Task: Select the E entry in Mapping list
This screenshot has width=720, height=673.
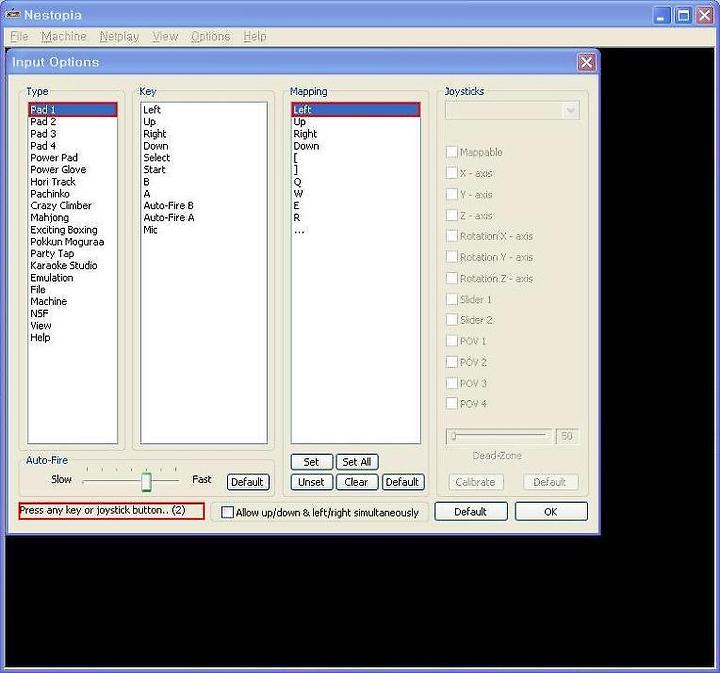Action: click(x=355, y=206)
